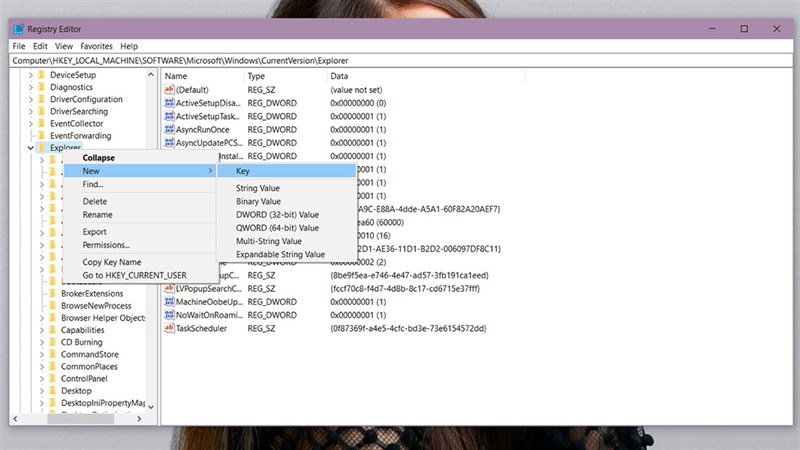This screenshot has width=800, height=450.
Task: Choose Find... in the context menu
Action: pyautogui.click(x=141, y=184)
